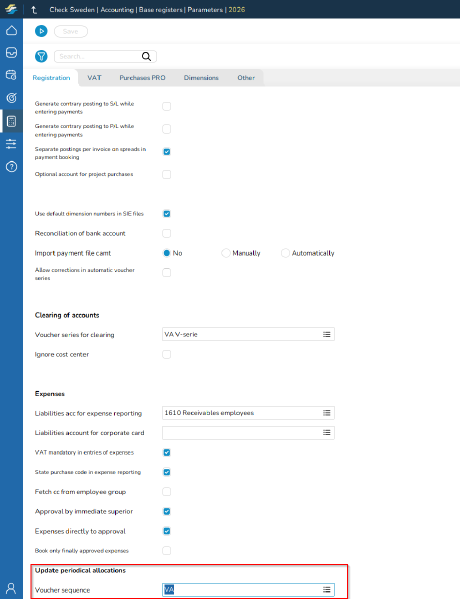
Task: Click Base registers in the breadcrumb
Action: [x=160, y=10]
